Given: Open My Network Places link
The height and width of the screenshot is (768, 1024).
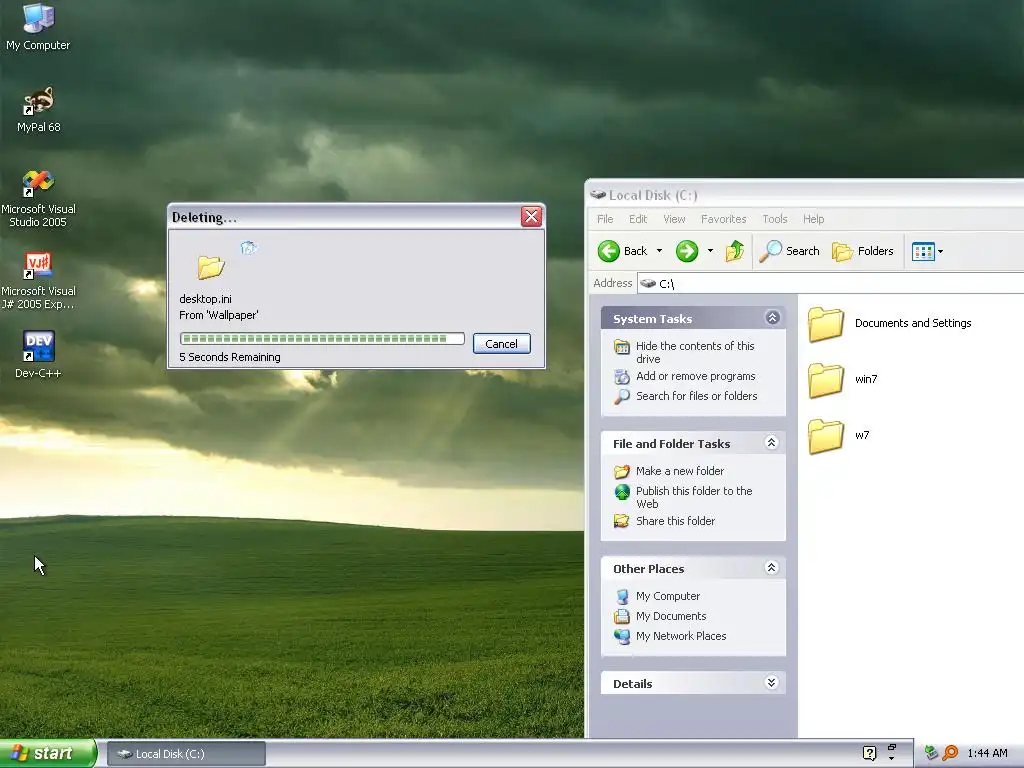Looking at the screenshot, I should coord(680,635).
